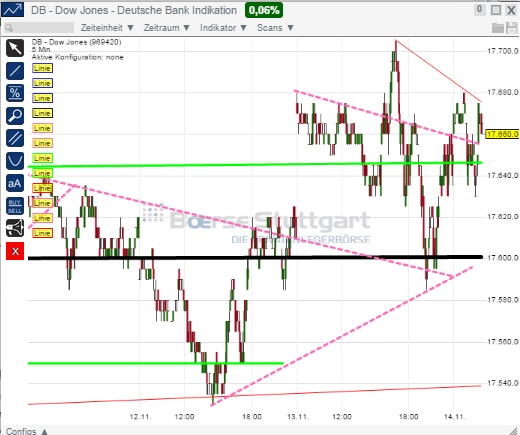Click the 17.580.0 price axis label

(x=503, y=300)
